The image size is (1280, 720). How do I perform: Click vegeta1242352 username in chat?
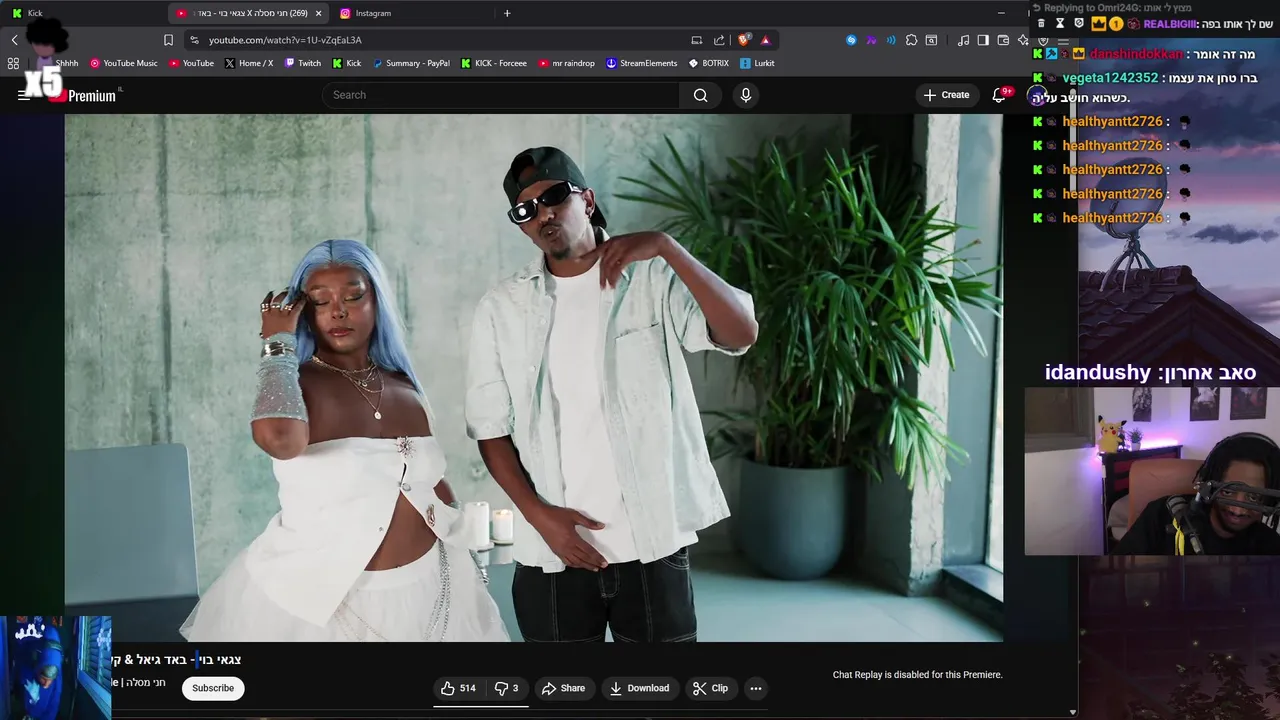click(1110, 78)
